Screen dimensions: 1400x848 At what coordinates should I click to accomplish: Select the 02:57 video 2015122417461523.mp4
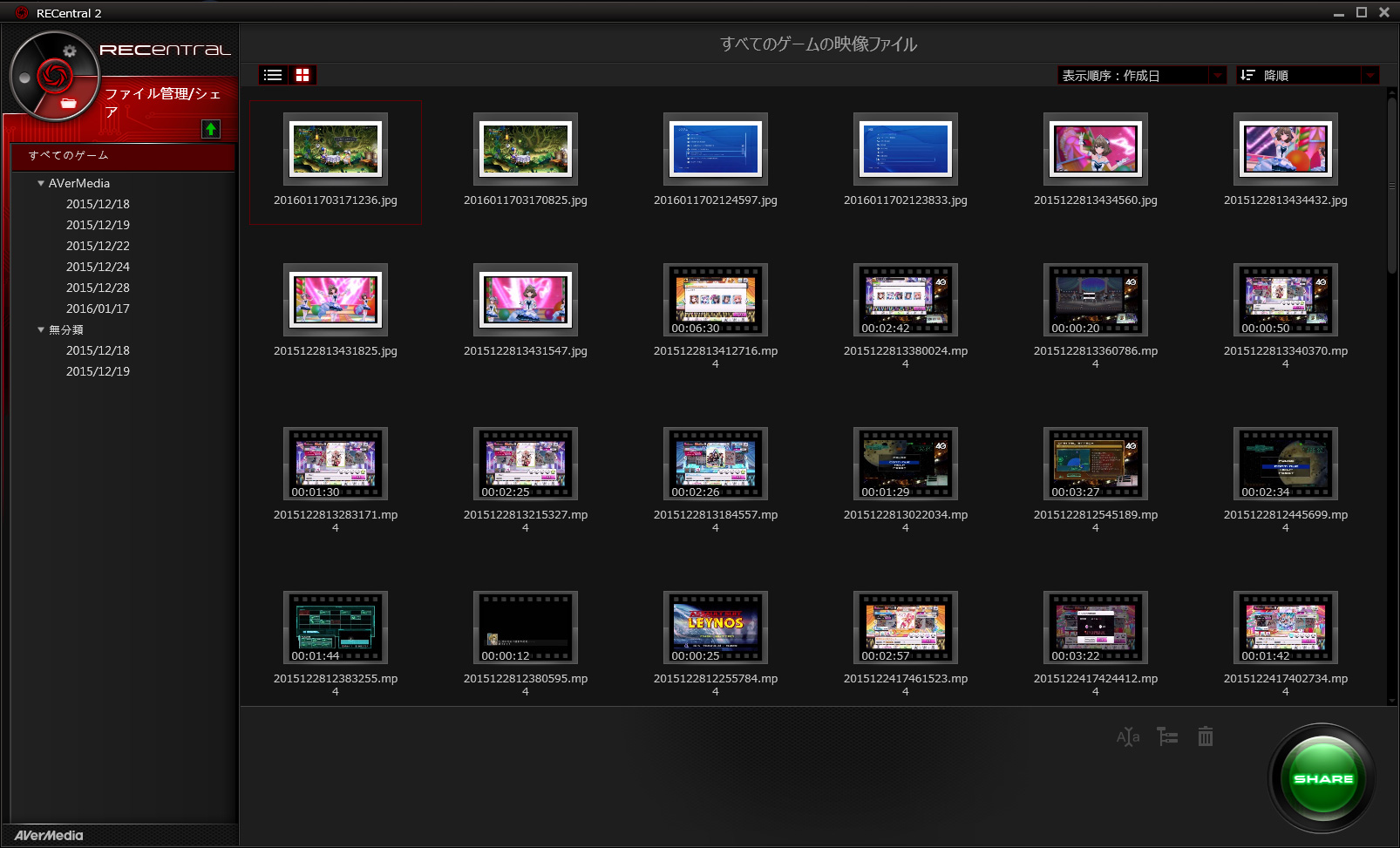coord(906,628)
